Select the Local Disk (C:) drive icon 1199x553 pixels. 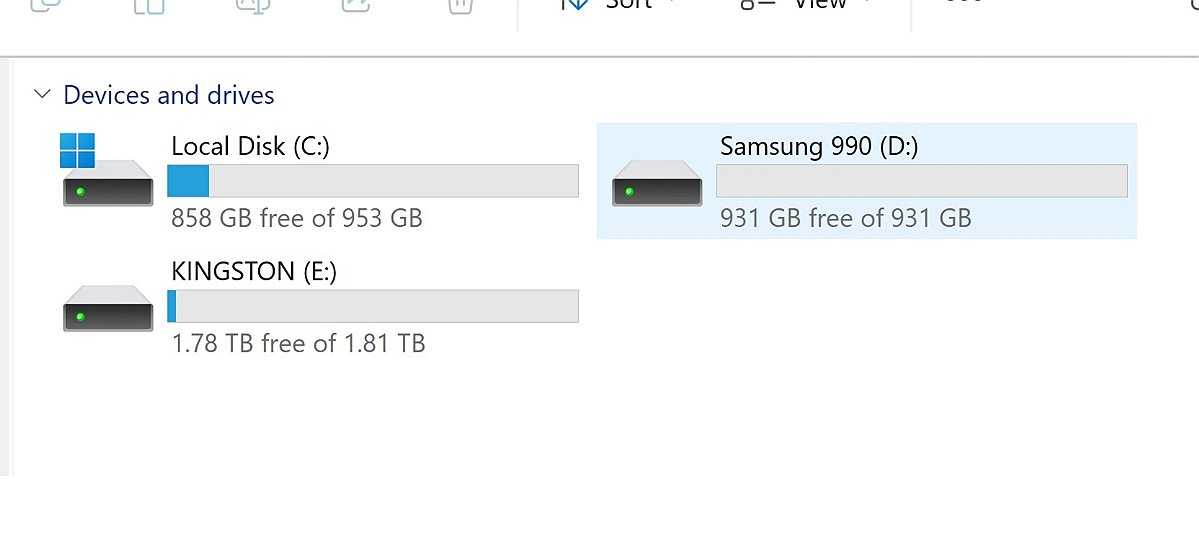108,171
